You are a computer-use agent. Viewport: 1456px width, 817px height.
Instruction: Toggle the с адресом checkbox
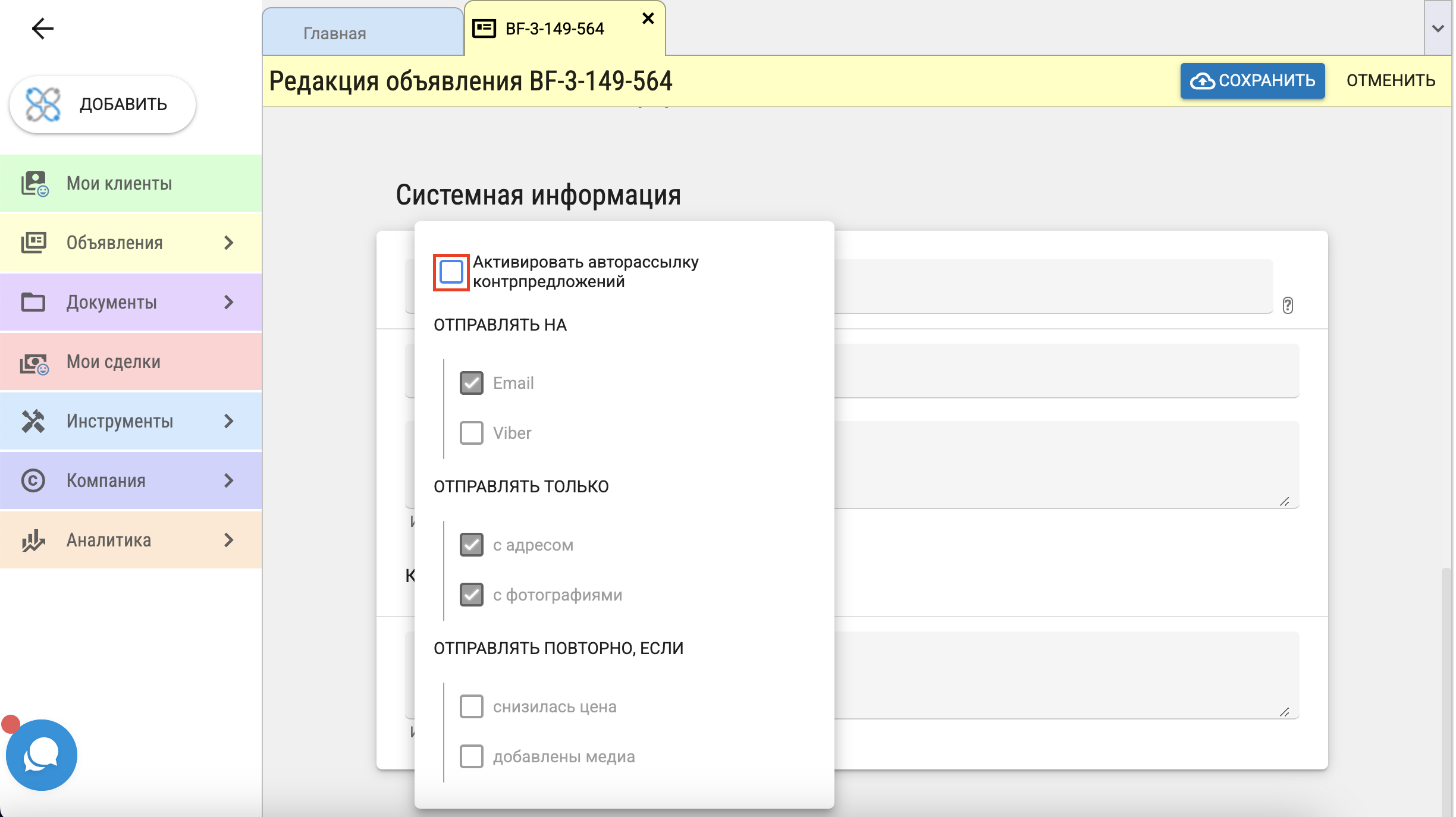(x=472, y=545)
